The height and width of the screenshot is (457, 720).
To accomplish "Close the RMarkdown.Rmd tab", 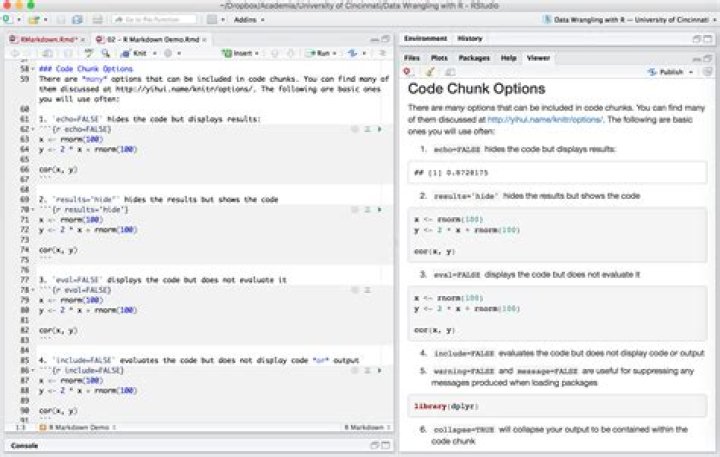I will coord(83,40).
